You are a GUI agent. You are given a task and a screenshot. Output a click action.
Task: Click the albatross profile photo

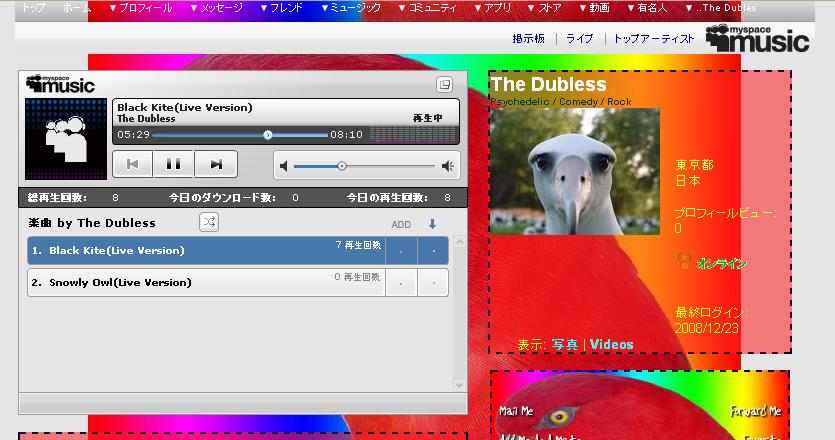575,172
